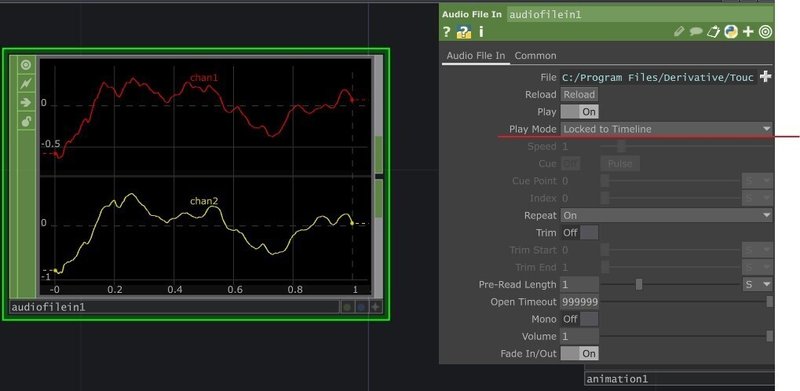Toggle the bypass lightning flag on the node
Viewport: 800px width, 391px height.
click(x=26, y=84)
